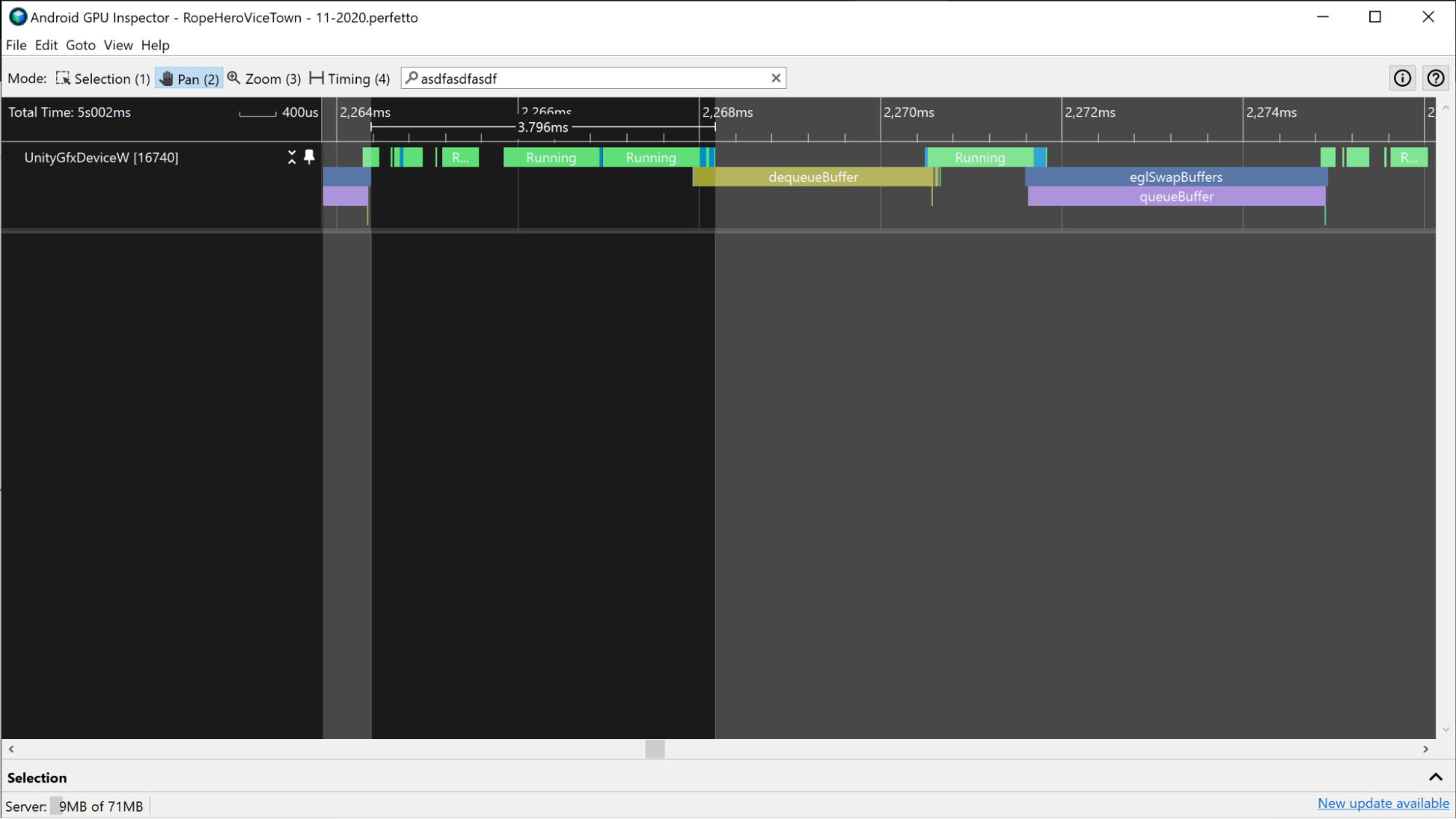
Task: Click the eglSwapBuffers trace segment
Action: 1175,177
